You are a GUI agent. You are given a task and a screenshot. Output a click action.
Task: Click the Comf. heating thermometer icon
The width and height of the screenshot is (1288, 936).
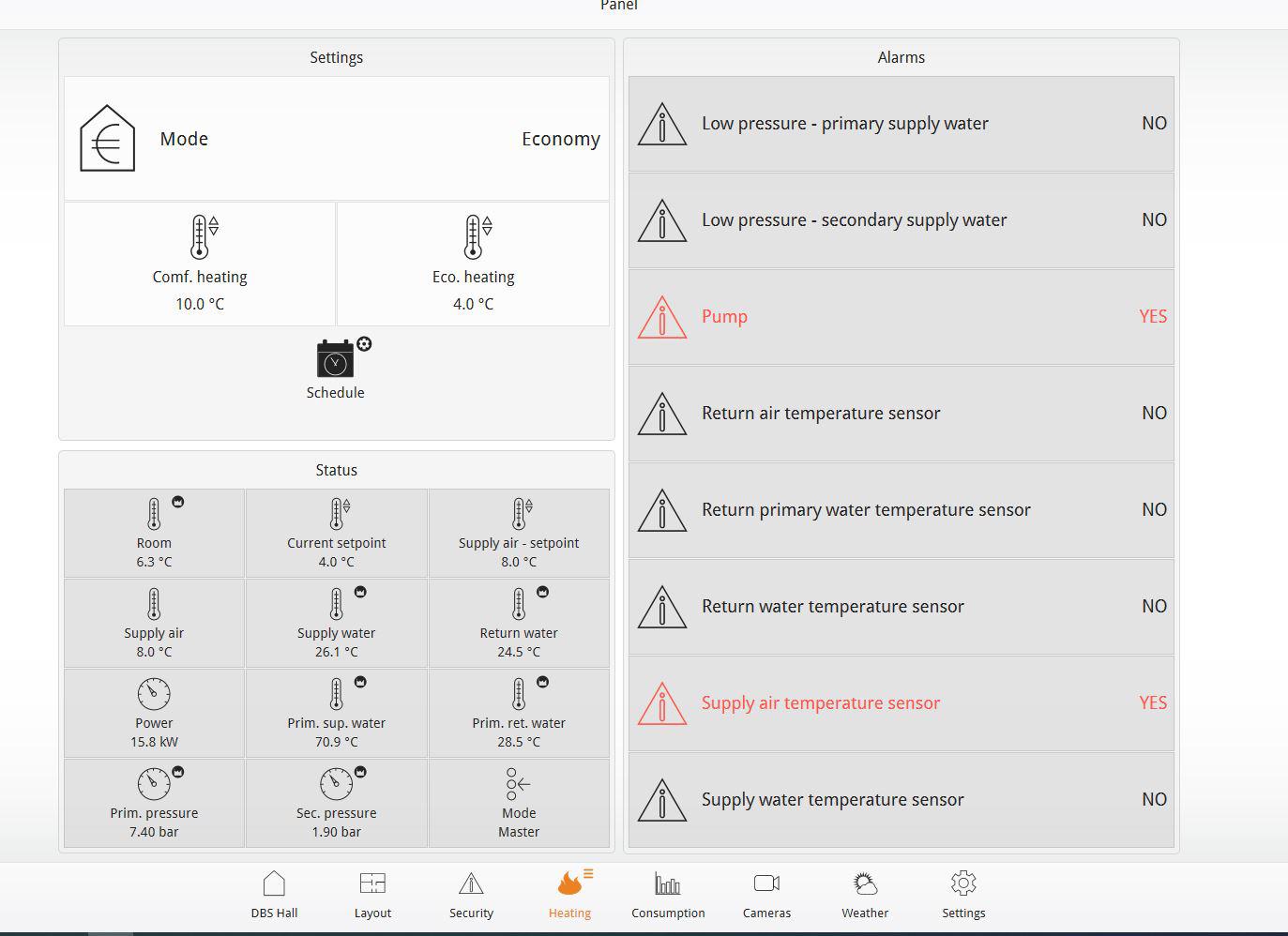tap(200, 237)
